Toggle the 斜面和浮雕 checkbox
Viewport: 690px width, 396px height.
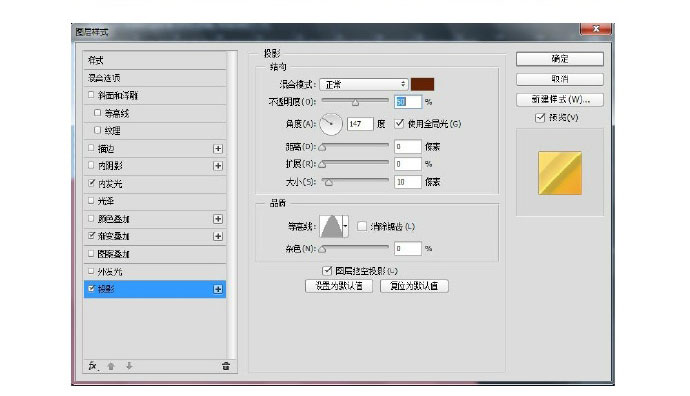(x=91, y=95)
